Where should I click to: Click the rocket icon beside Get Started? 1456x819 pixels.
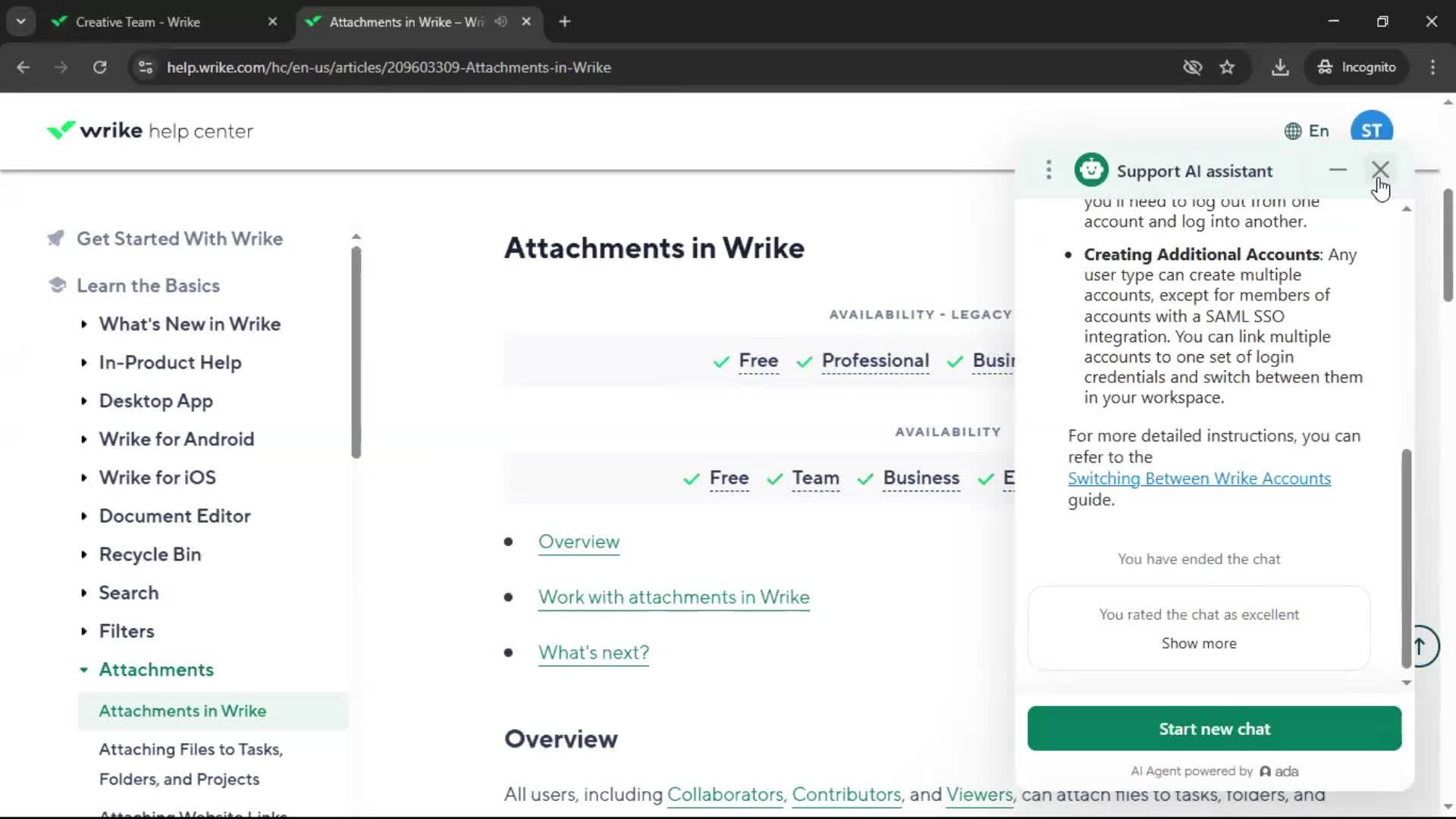tap(56, 238)
